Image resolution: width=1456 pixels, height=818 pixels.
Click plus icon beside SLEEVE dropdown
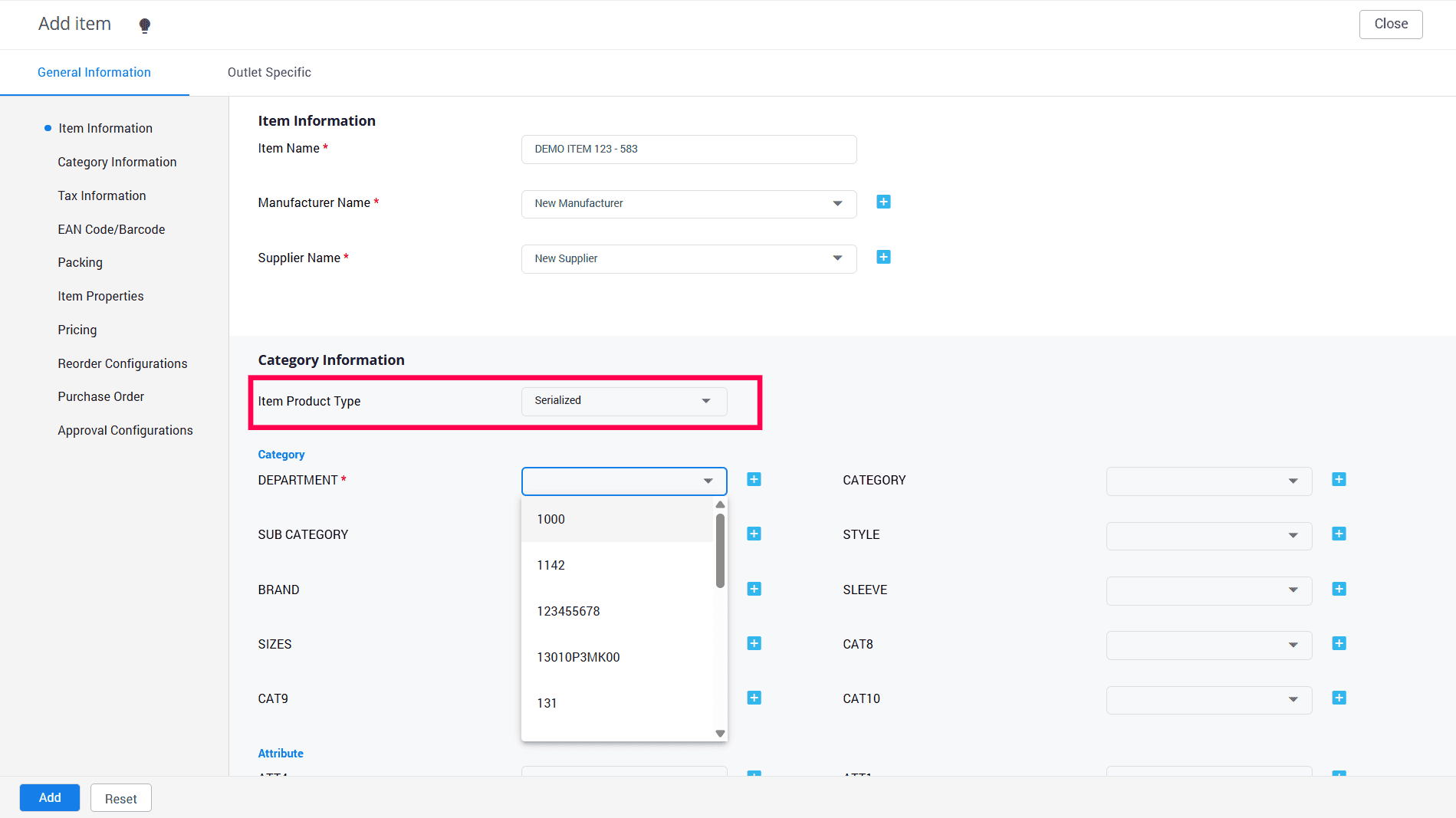1339,590
